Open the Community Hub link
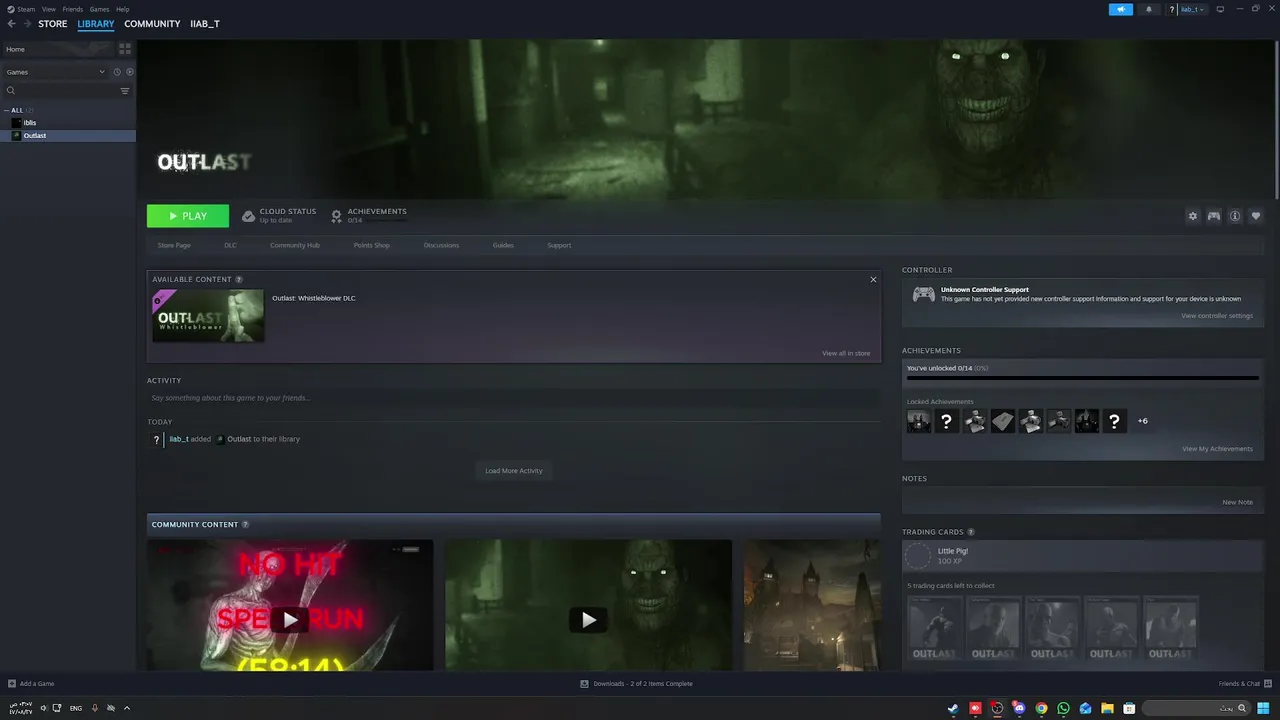Viewport: 1280px width, 720px height. pyautogui.click(x=294, y=245)
